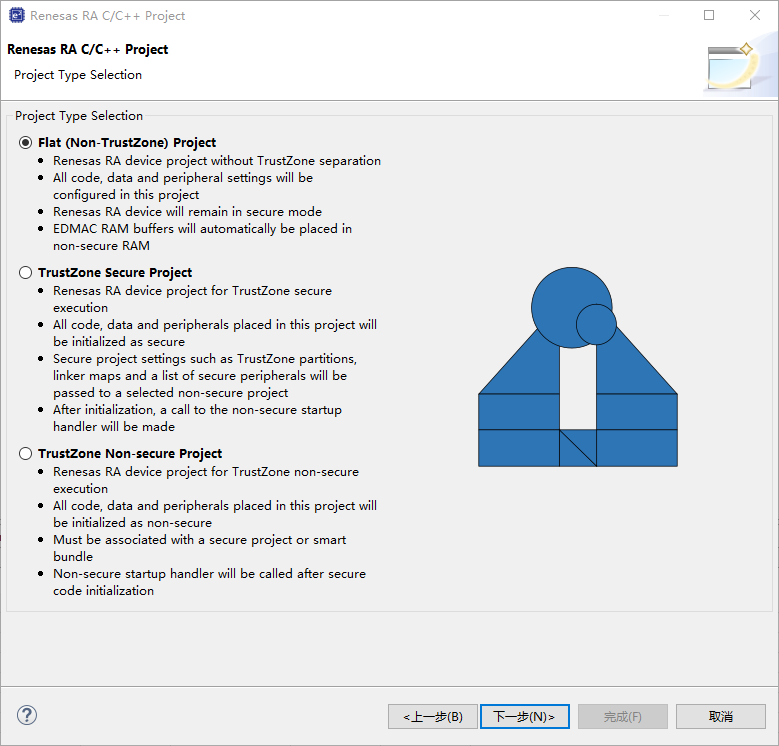Select TrustZone Non-secure Project radio button
779x746 pixels.
(x=25, y=453)
